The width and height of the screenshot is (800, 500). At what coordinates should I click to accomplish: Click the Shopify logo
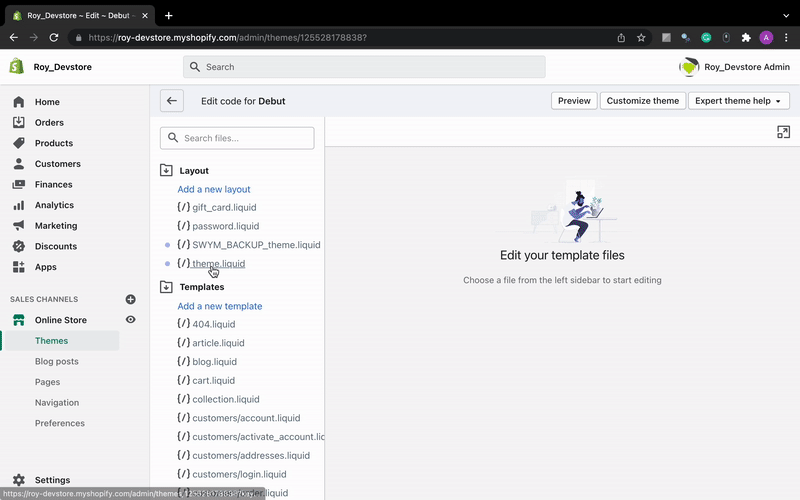(x=17, y=66)
